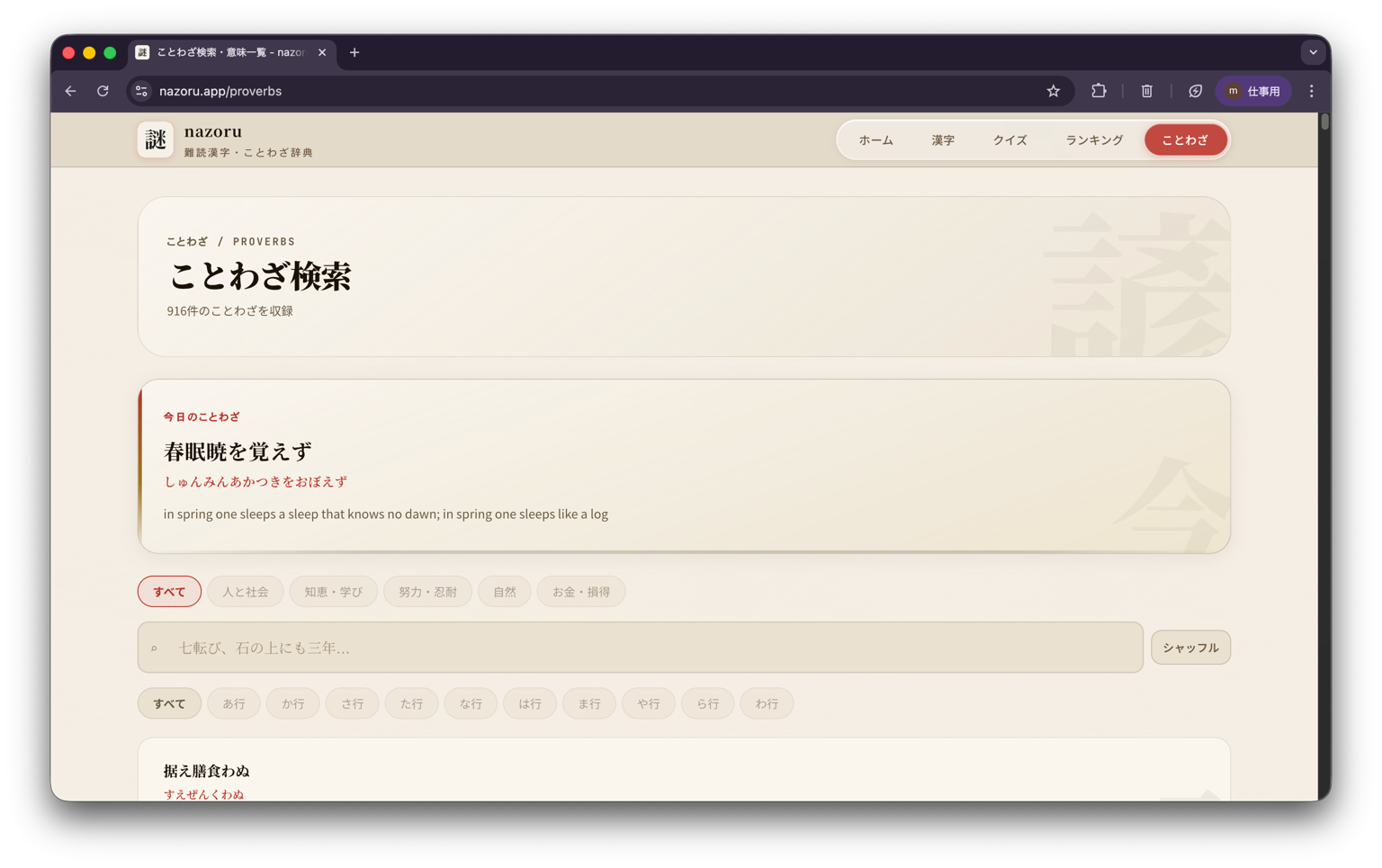The height and width of the screenshot is (868, 1382).
Task: Click the nazoru site title
Action: click(213, 131)
